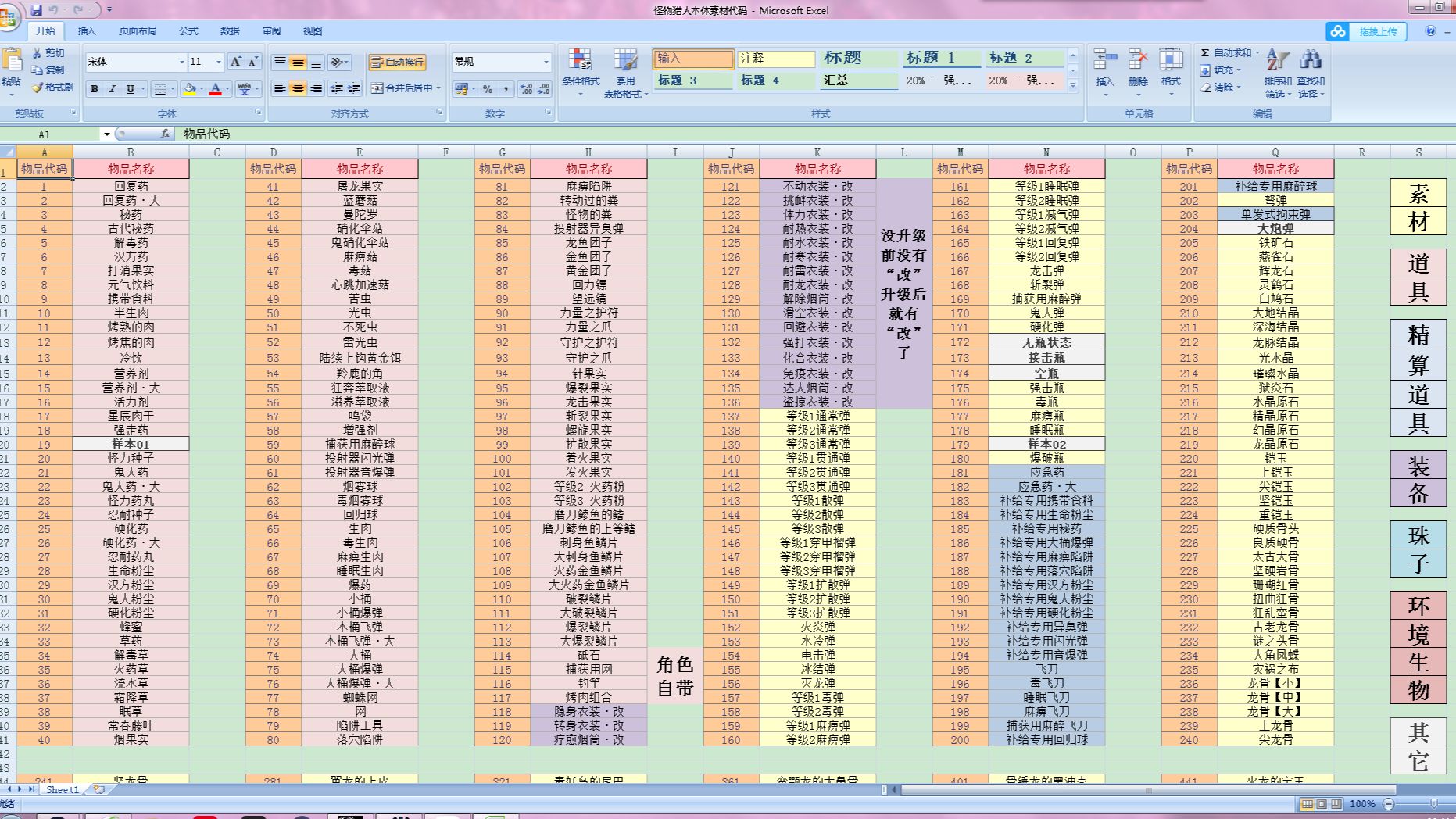
Task: Click the font color red A button
Action: [x=216, y=89]
